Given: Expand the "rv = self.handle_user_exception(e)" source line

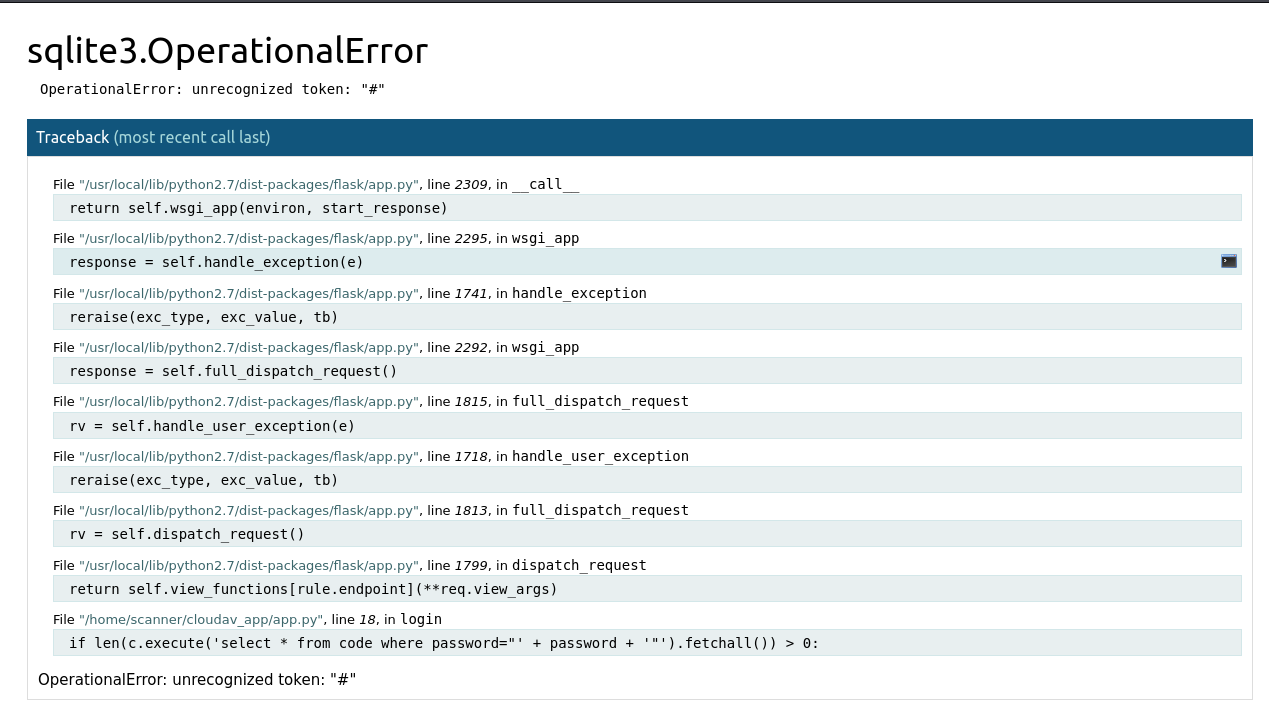Looking at the screenshot, I should (212, 426).
